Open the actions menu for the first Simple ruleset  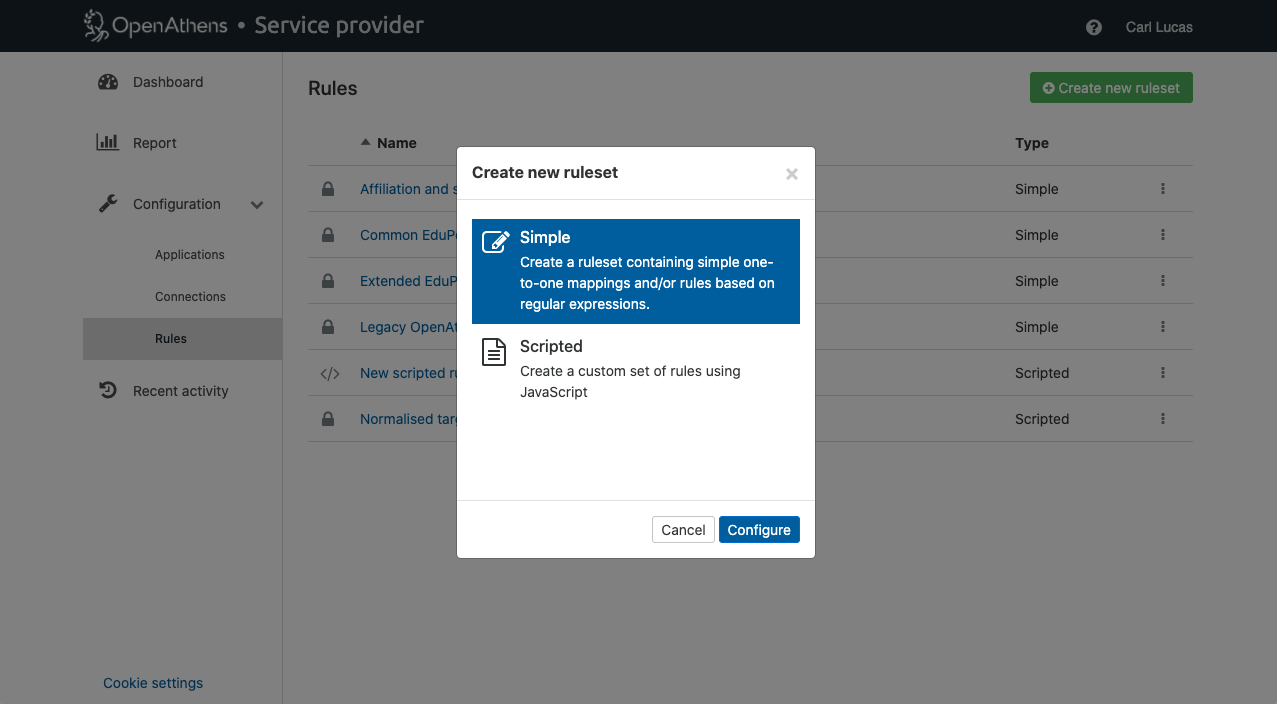coord(1162,189)
